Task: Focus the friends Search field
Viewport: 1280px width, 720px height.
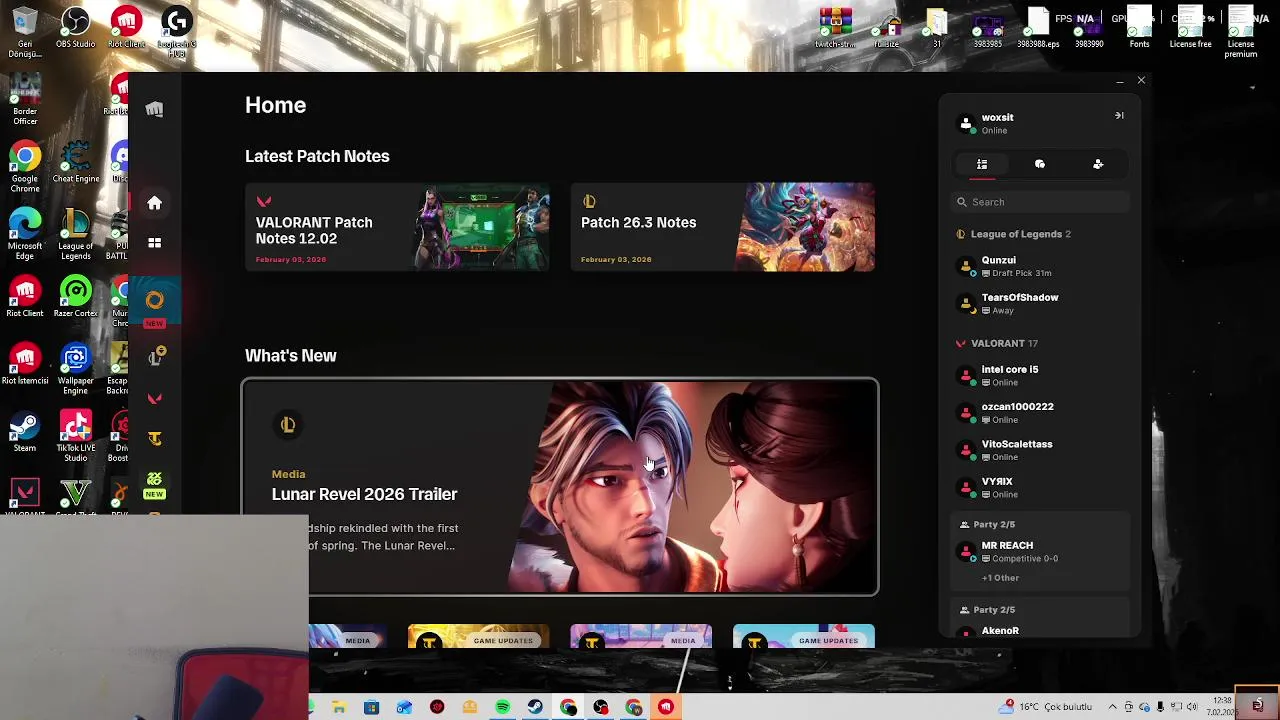Action: [1041, 202]
